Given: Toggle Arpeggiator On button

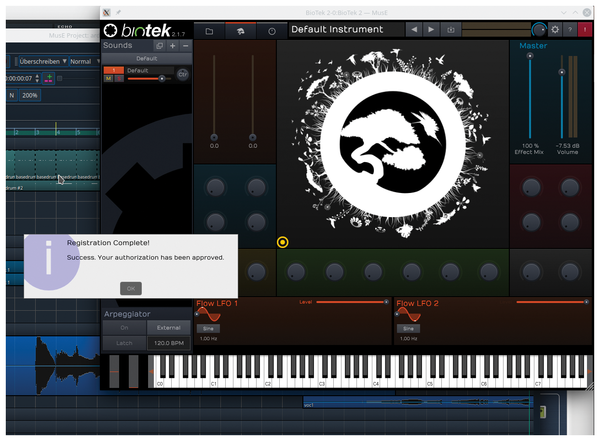Looking at the screenshot, I should (124, 328).
